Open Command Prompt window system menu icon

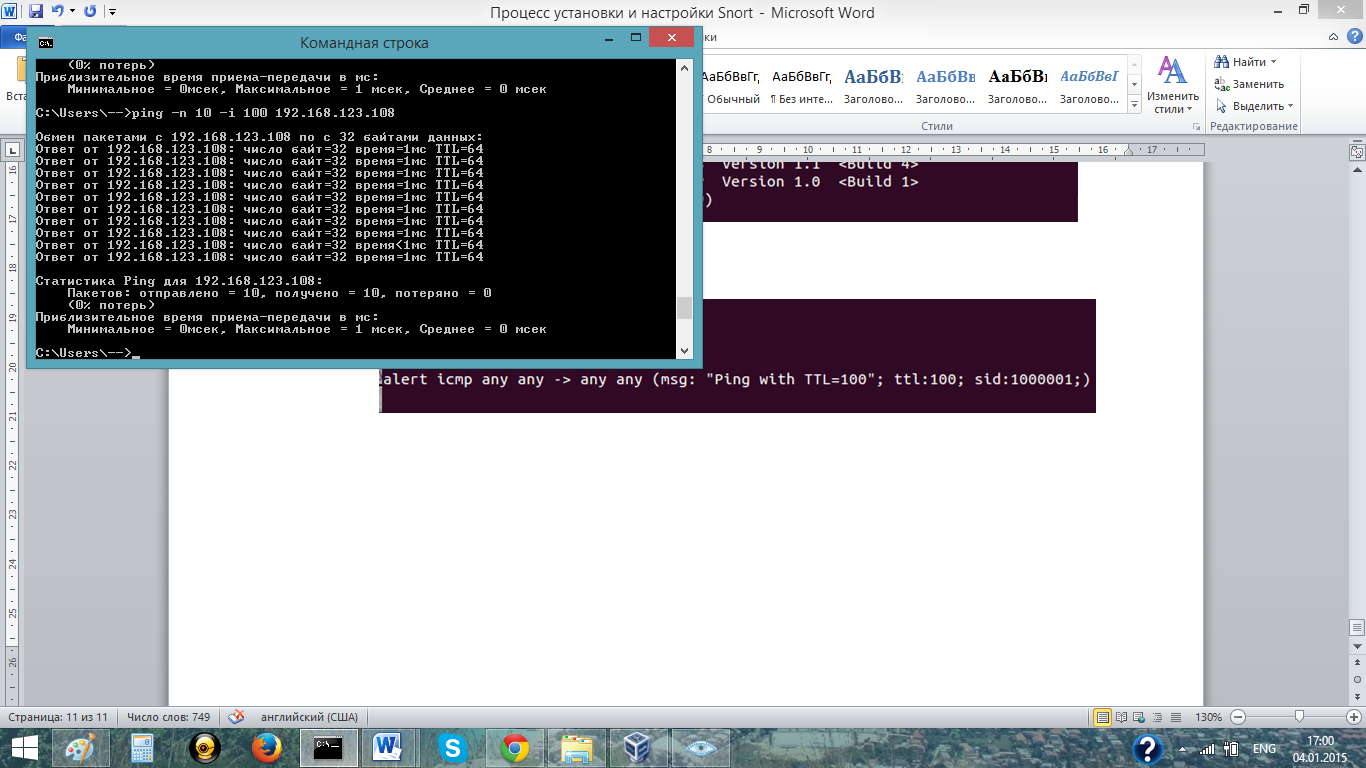[45, 42]
